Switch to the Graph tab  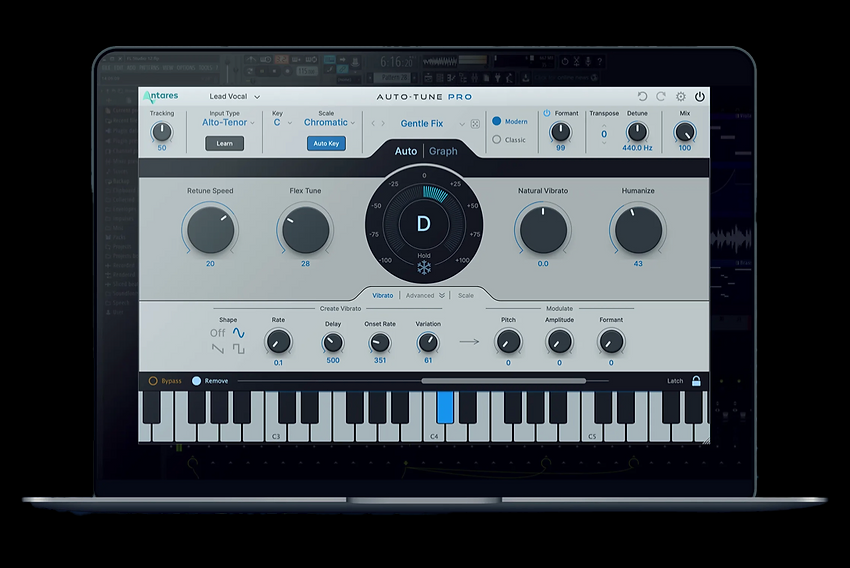coord(443,151)
